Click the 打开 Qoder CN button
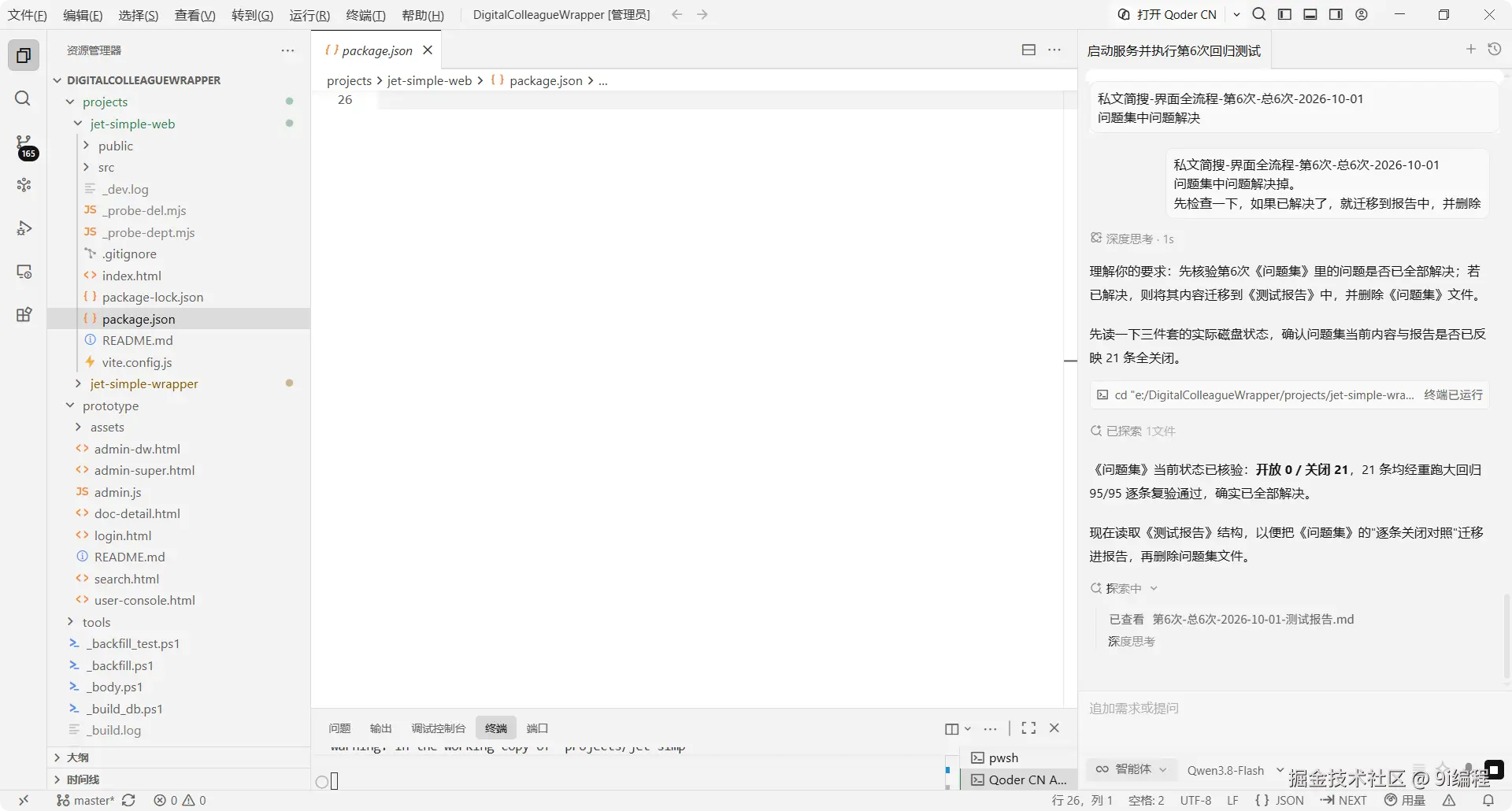The width and height of the screenshot is (1512, 811). tap(1167, 14)
